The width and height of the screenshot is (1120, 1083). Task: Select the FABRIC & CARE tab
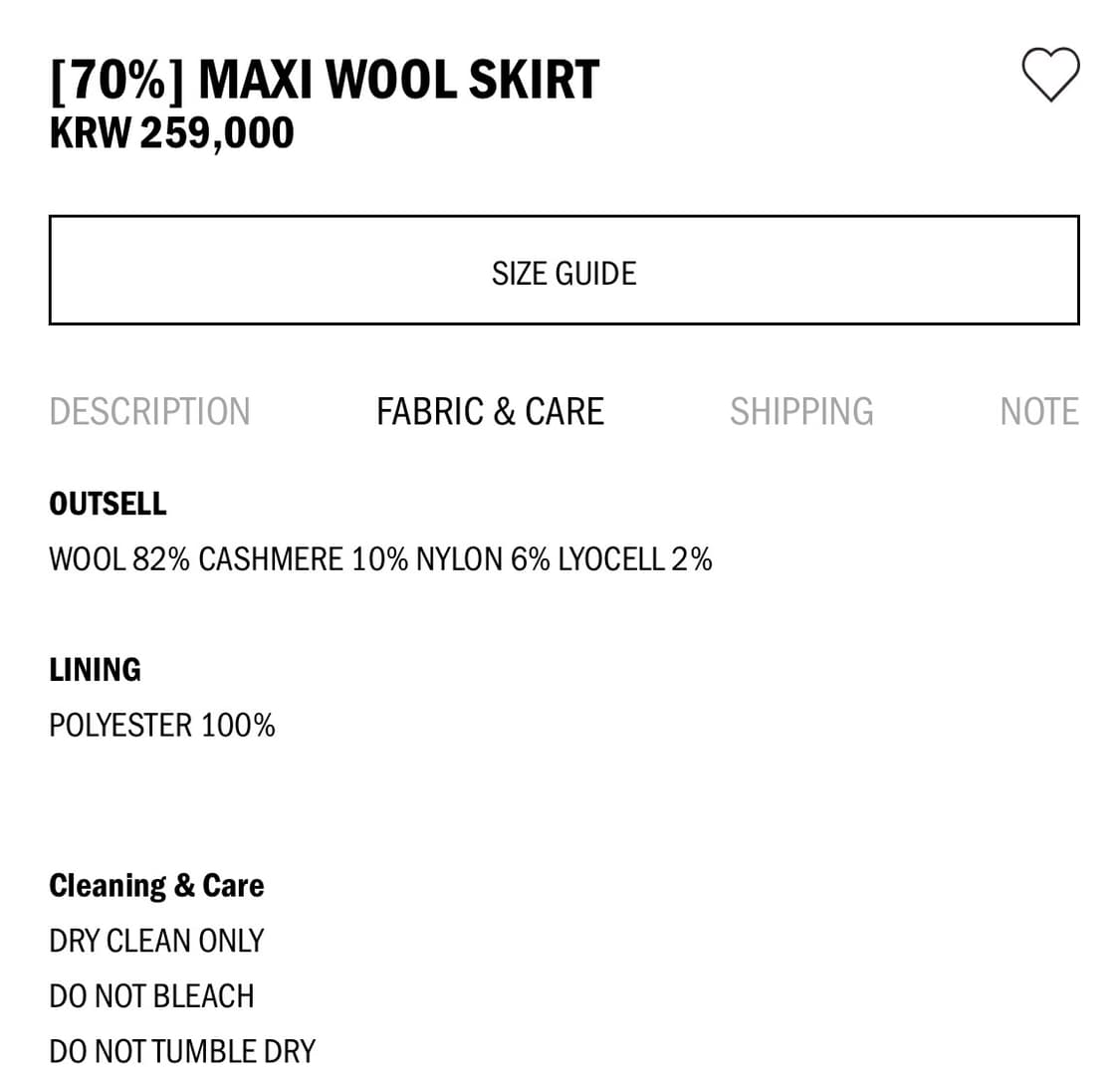pyautogui.click(x=490, y=411)
